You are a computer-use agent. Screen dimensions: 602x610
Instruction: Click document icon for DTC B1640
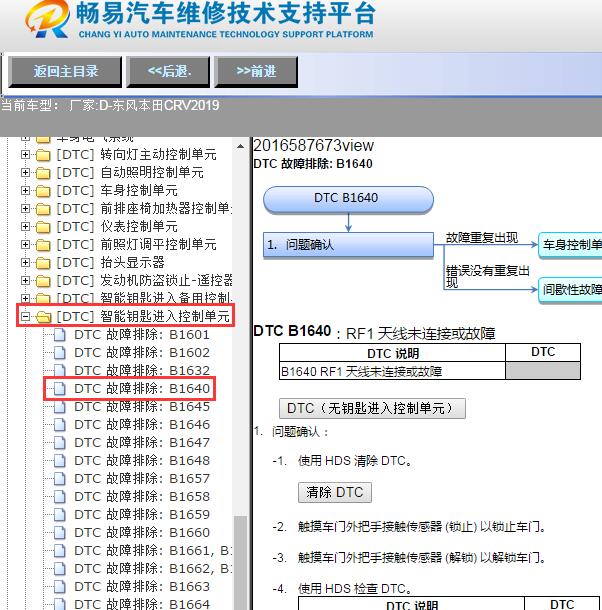(x=60, y=388)
